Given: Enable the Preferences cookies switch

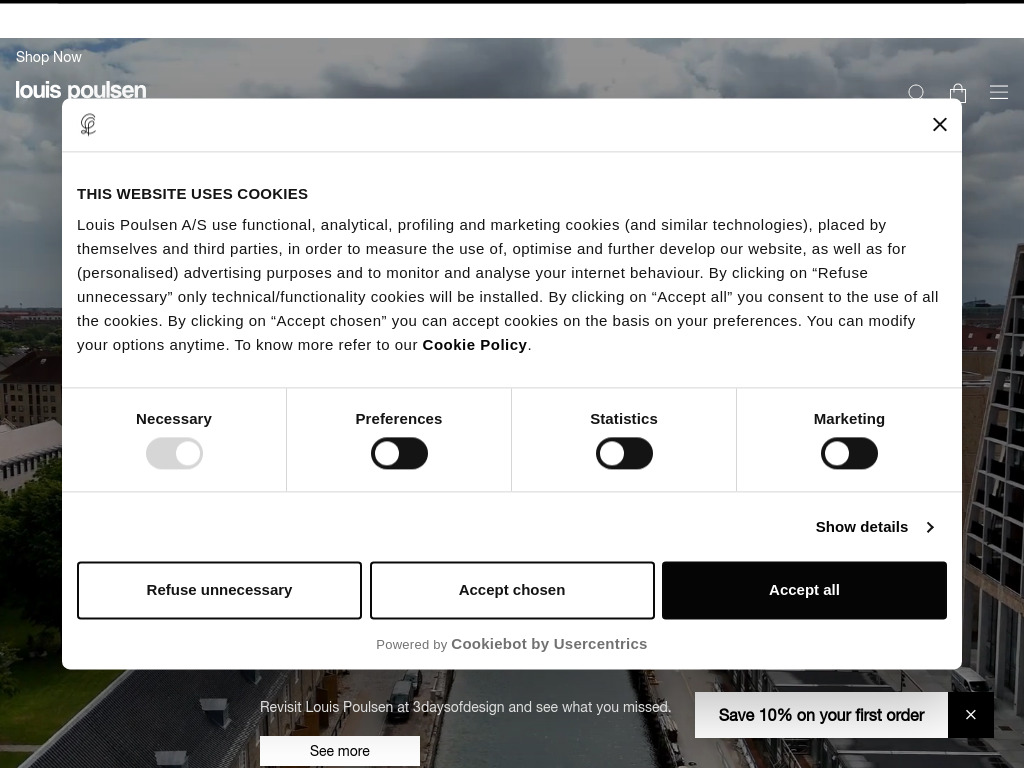Looking at the screenshot, I should tap(399, 454).
